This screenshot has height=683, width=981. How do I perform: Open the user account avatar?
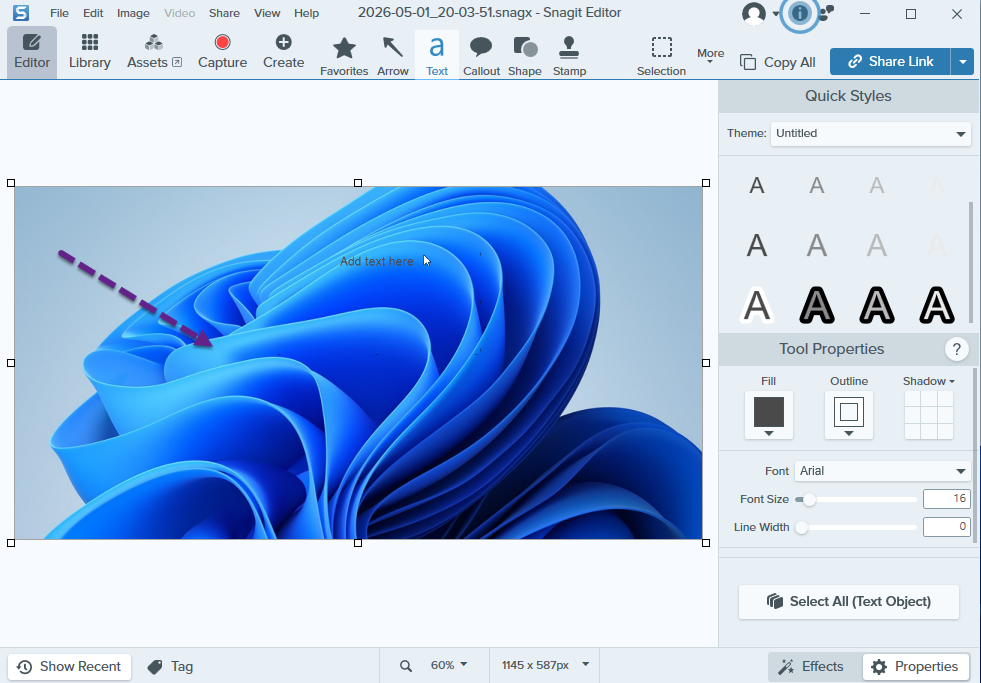tap(754, 13)
